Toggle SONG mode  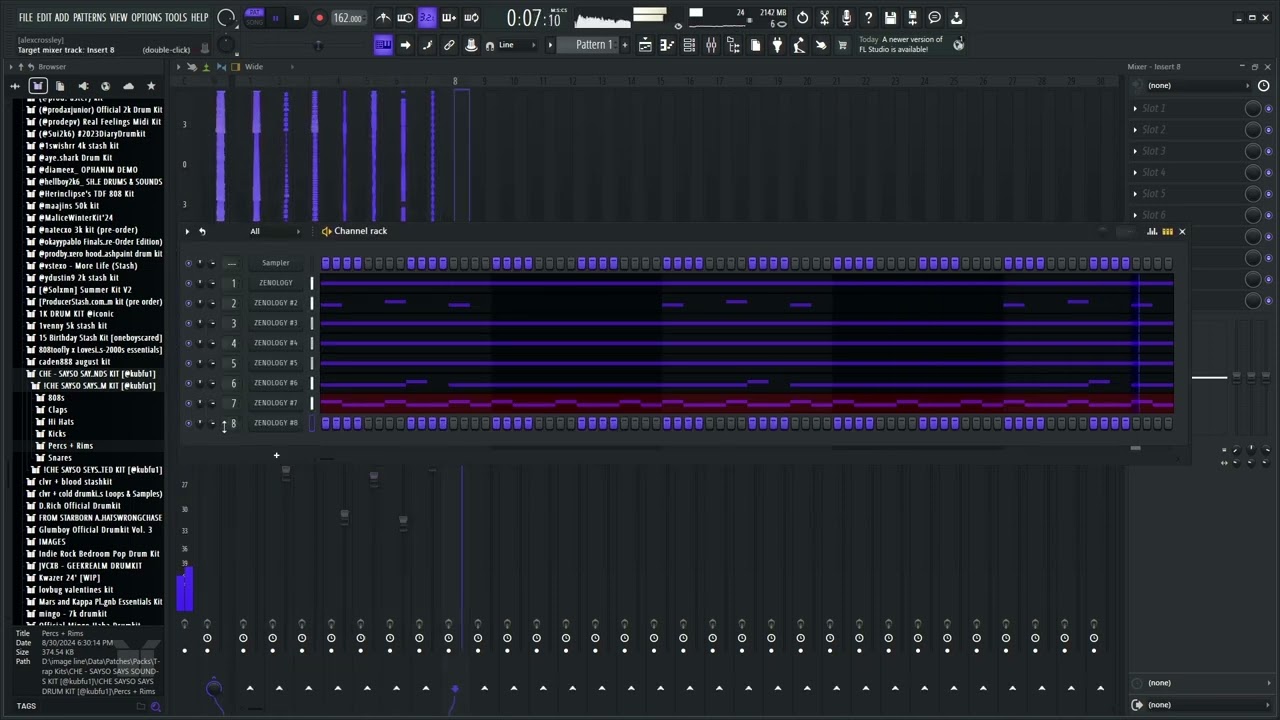tap(254, 22)
